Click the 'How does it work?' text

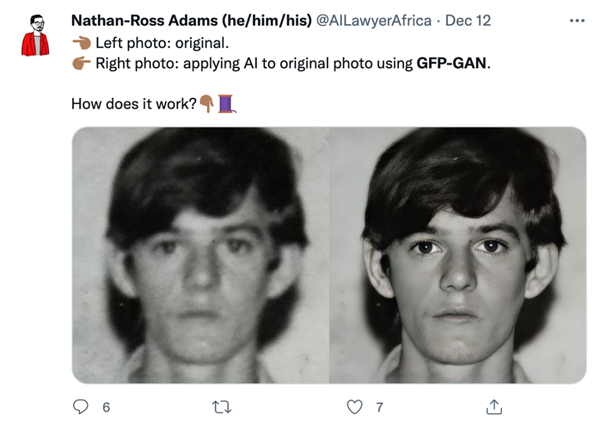coord(134,104)
